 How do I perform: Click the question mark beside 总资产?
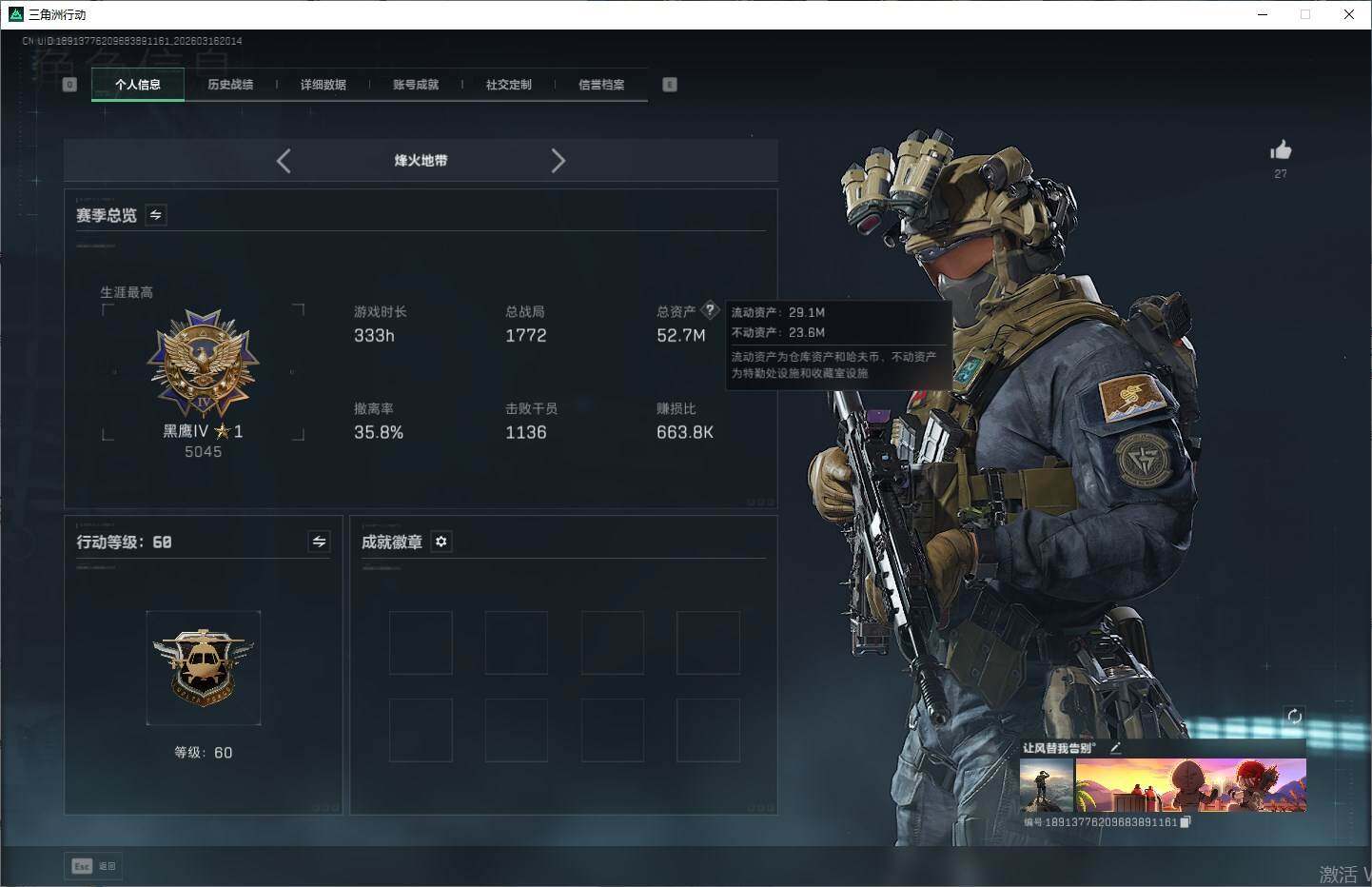pos(710,310)
